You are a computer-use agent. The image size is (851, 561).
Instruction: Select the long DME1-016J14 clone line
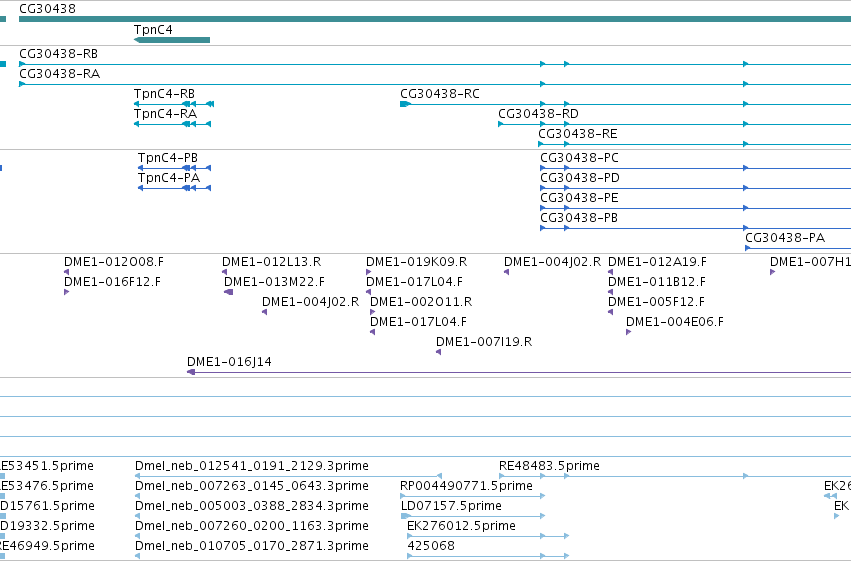519,373
